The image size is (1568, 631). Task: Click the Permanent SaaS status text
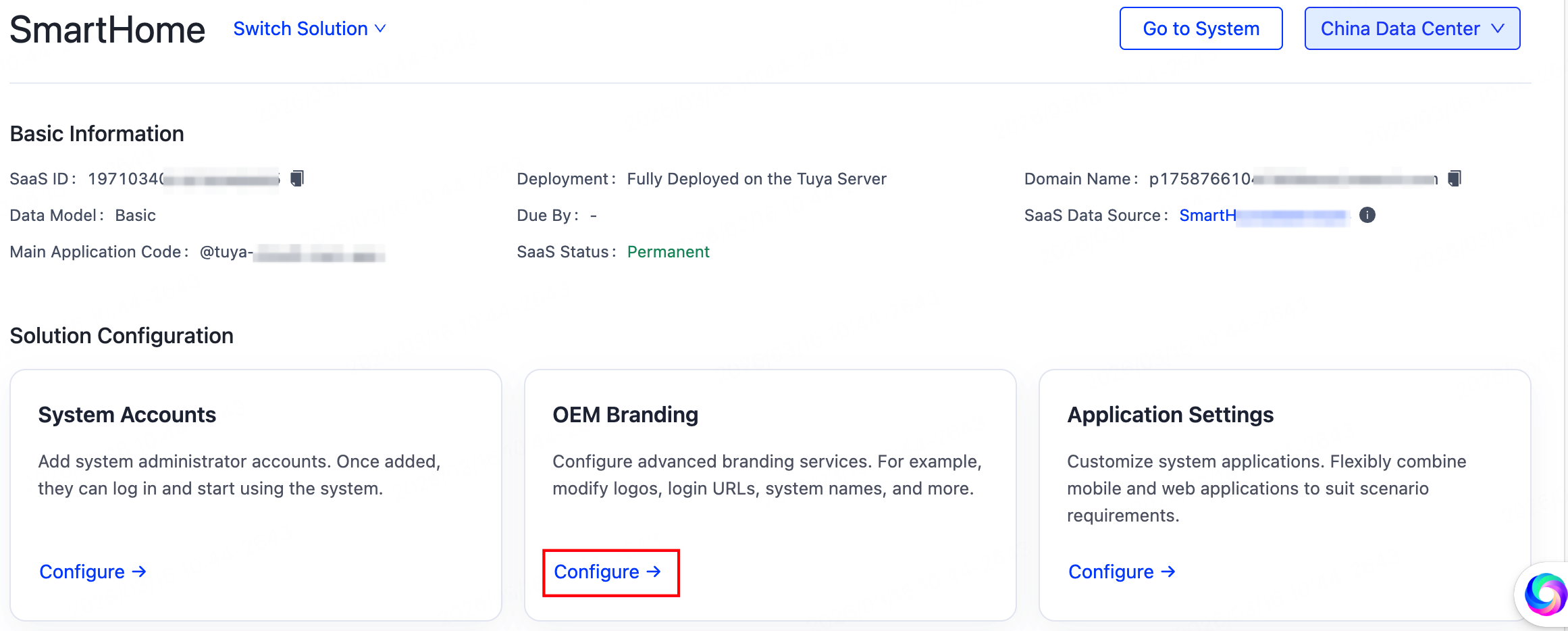tap(668, 252)
